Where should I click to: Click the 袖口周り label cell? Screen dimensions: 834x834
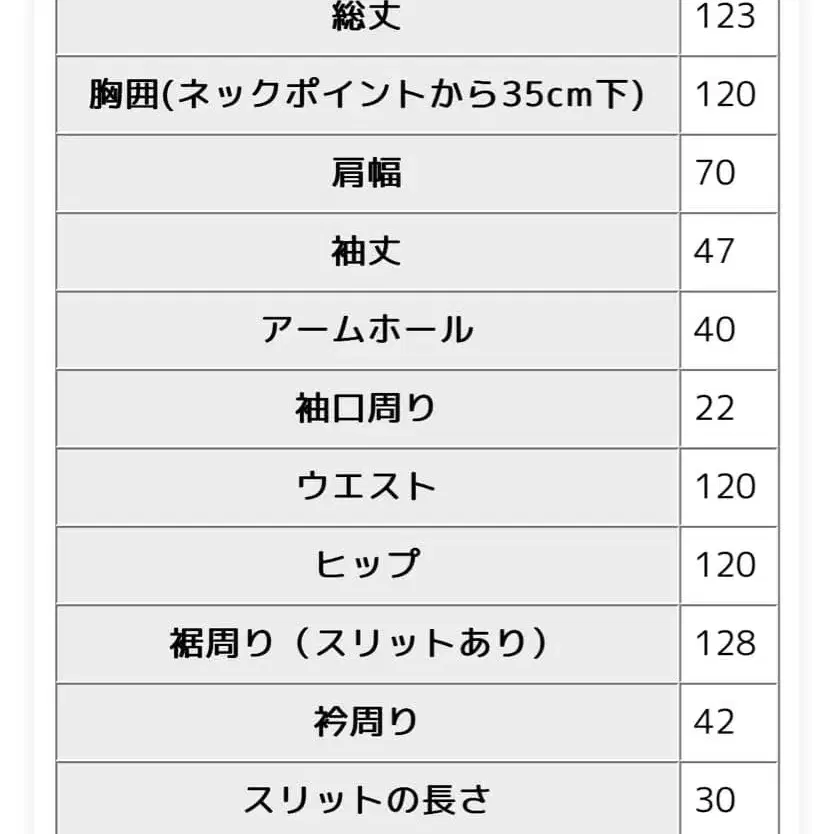(x=368, y=408)
